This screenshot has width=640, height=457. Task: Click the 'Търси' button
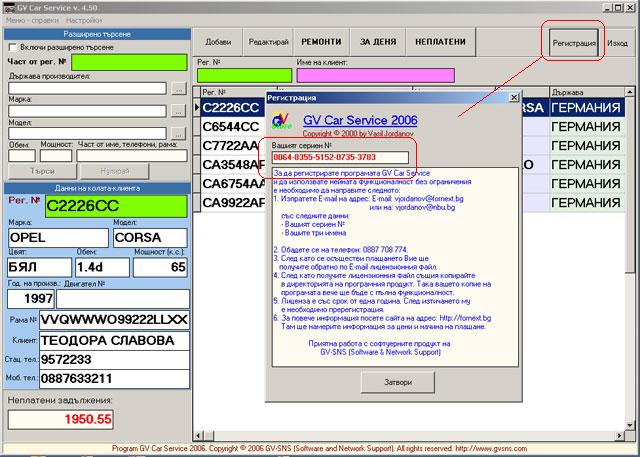(x=42, y=171)
